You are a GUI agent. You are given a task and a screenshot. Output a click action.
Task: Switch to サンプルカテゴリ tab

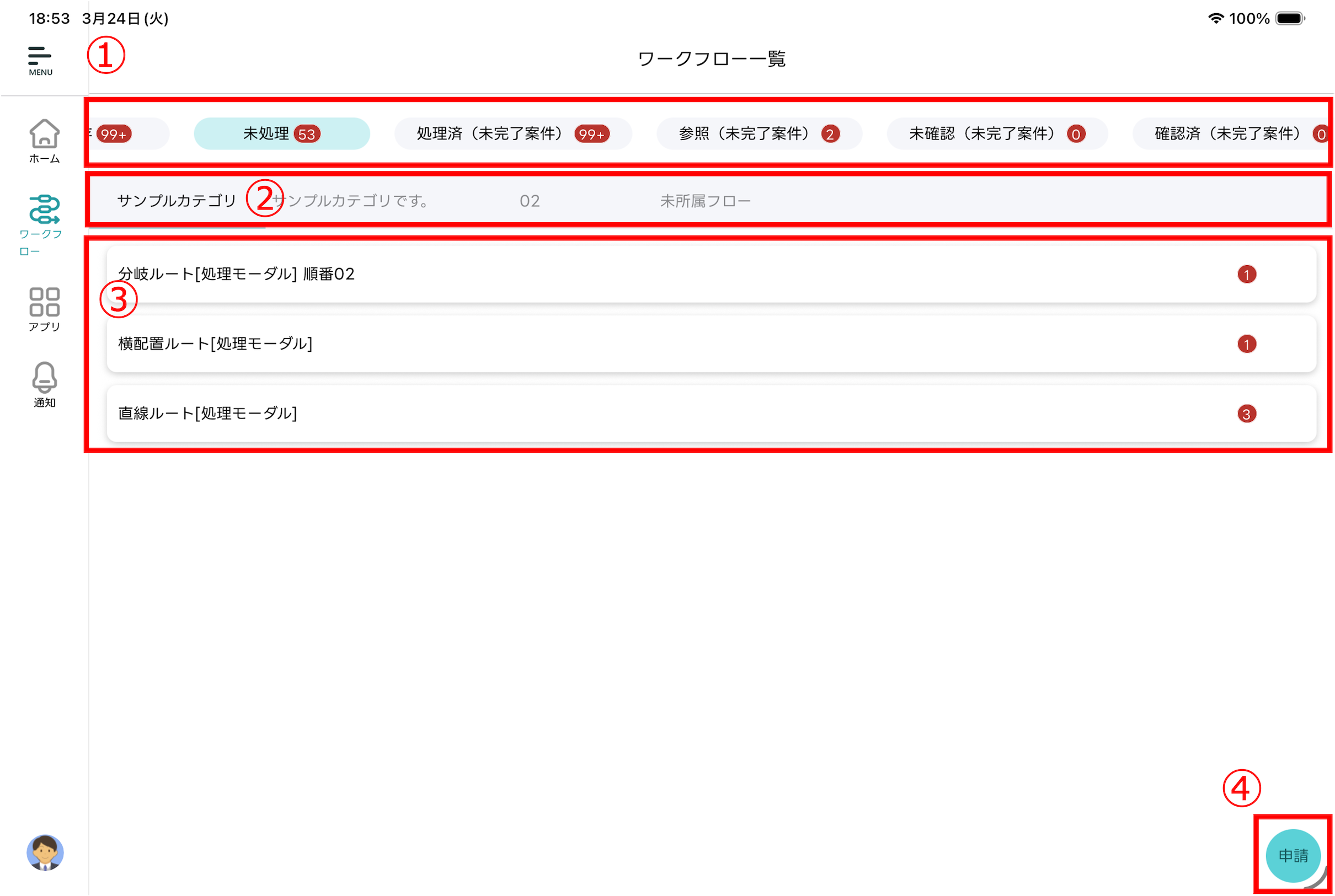click(176, 201)
